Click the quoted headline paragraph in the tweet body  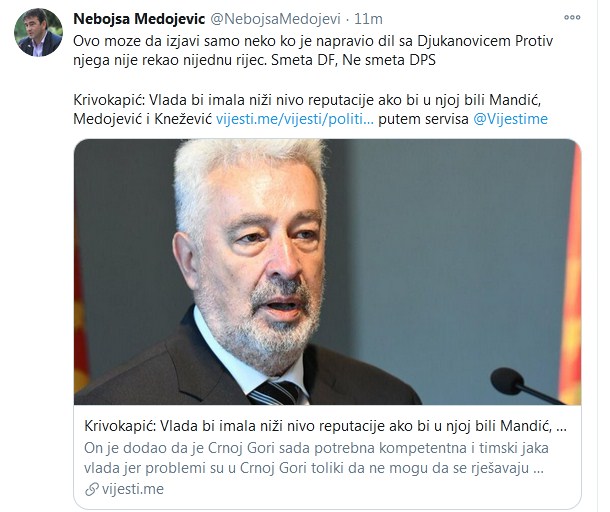(310, 109)
